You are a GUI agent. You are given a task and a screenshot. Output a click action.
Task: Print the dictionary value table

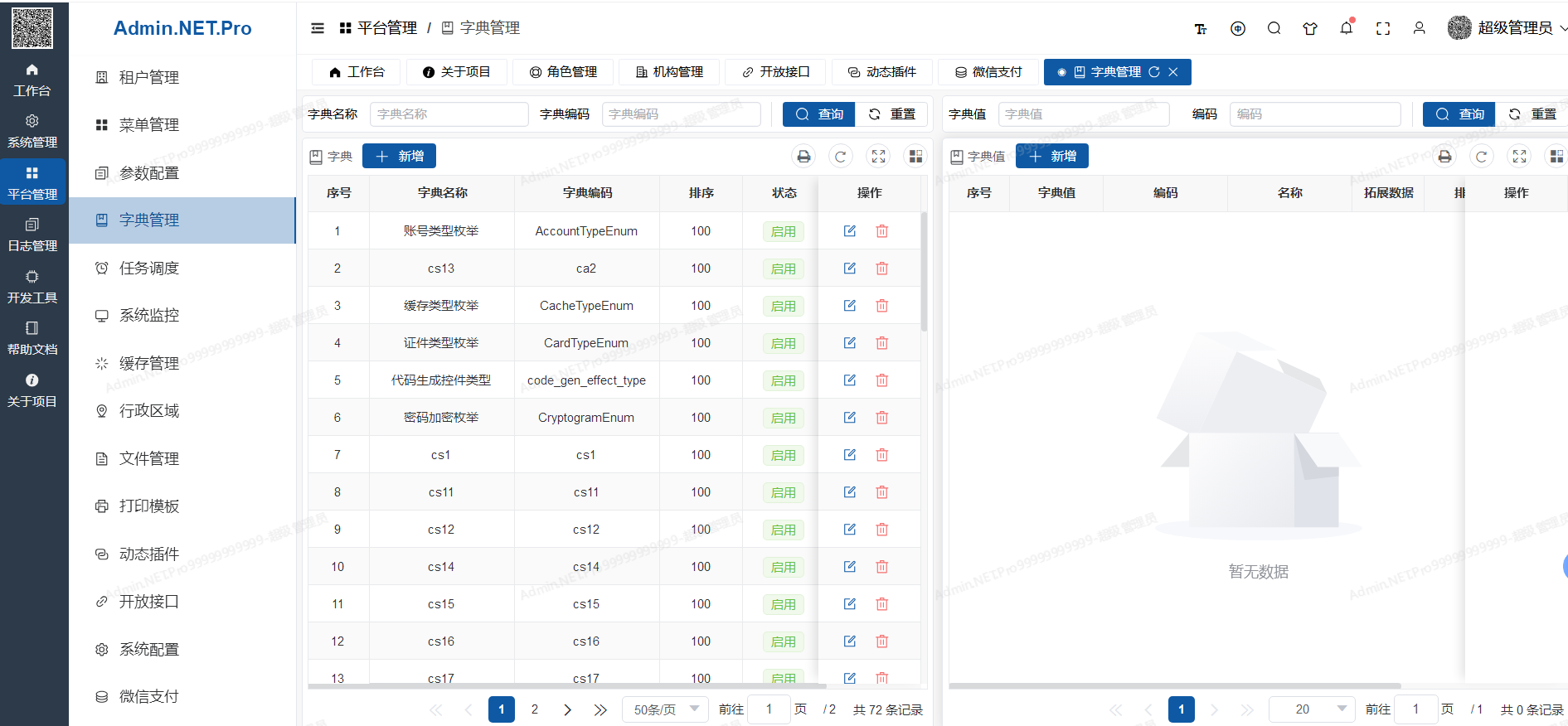pos(1445,156)
